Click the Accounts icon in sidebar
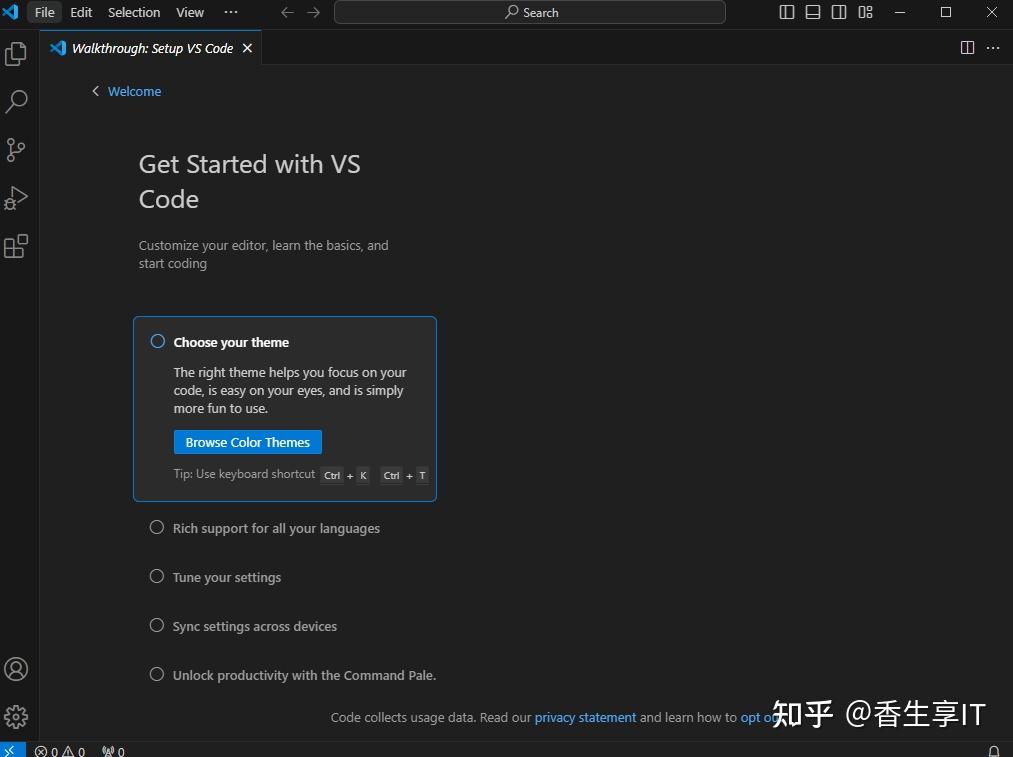 point(16,669)
